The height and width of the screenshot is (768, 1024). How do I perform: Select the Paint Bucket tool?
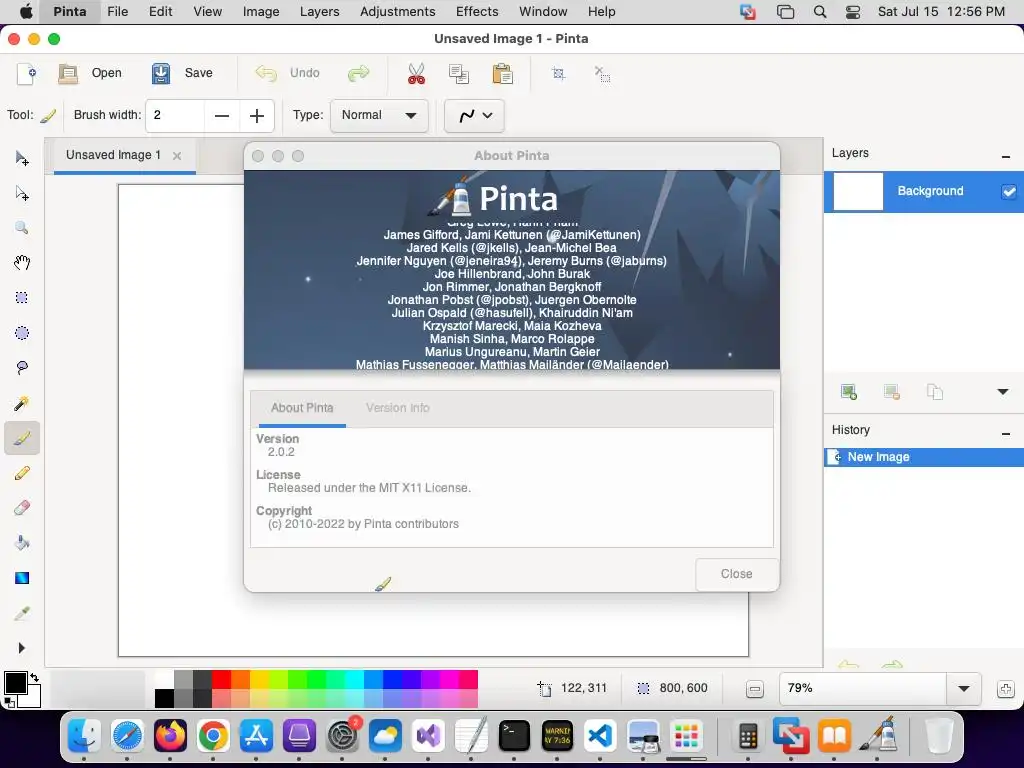point(22,543)
